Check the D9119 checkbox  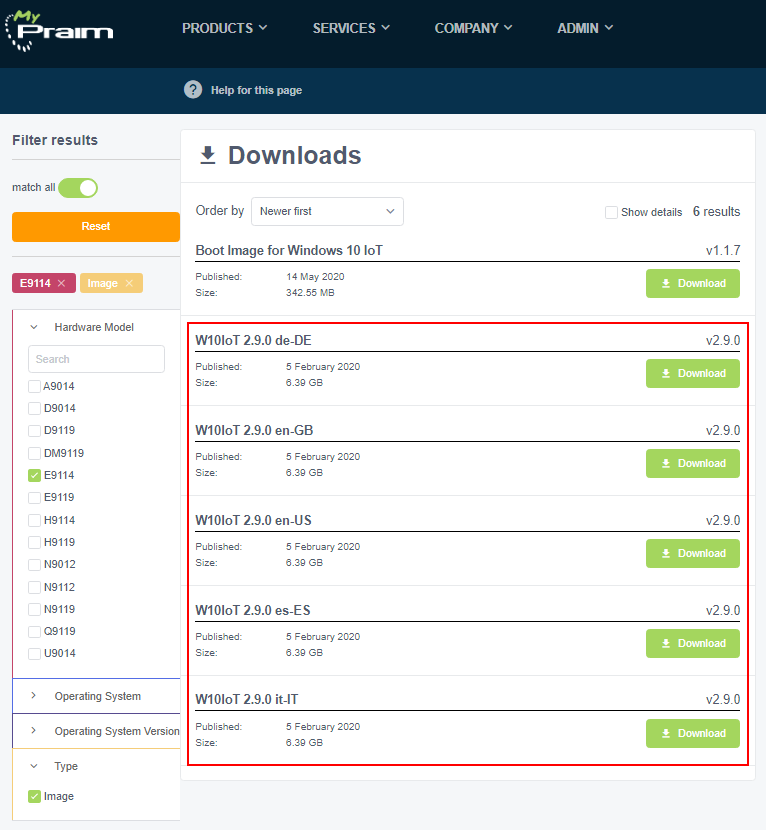(34, 430)
